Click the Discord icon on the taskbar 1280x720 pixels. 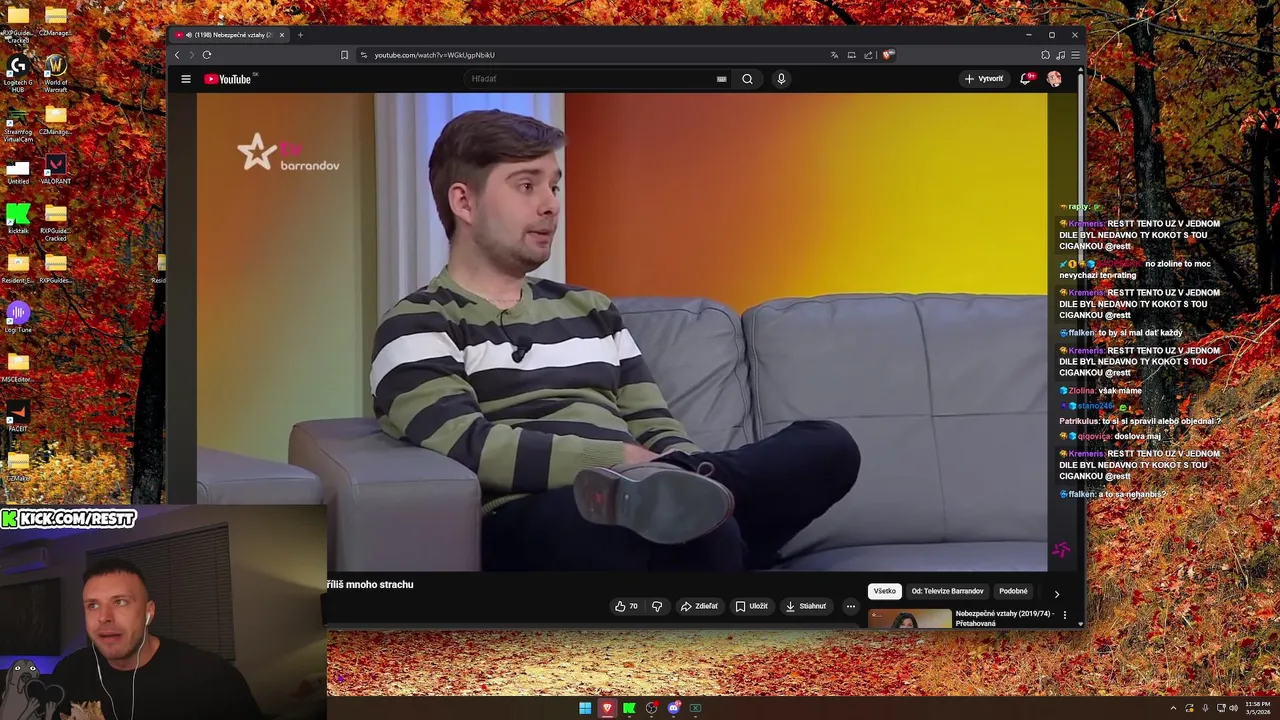673,708
